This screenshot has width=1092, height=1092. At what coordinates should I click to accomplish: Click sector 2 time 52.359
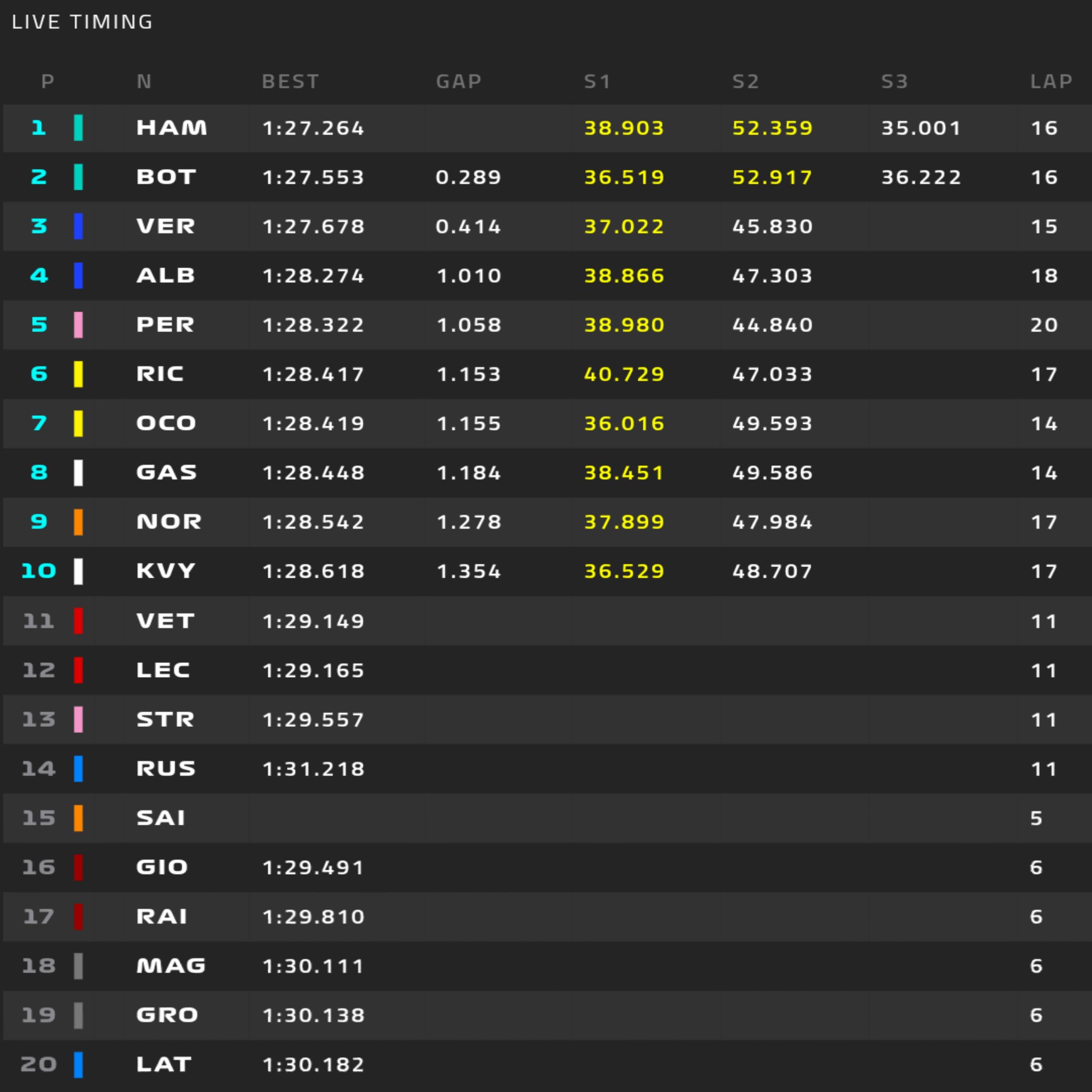pyautogui.click(x=772, y=129)
